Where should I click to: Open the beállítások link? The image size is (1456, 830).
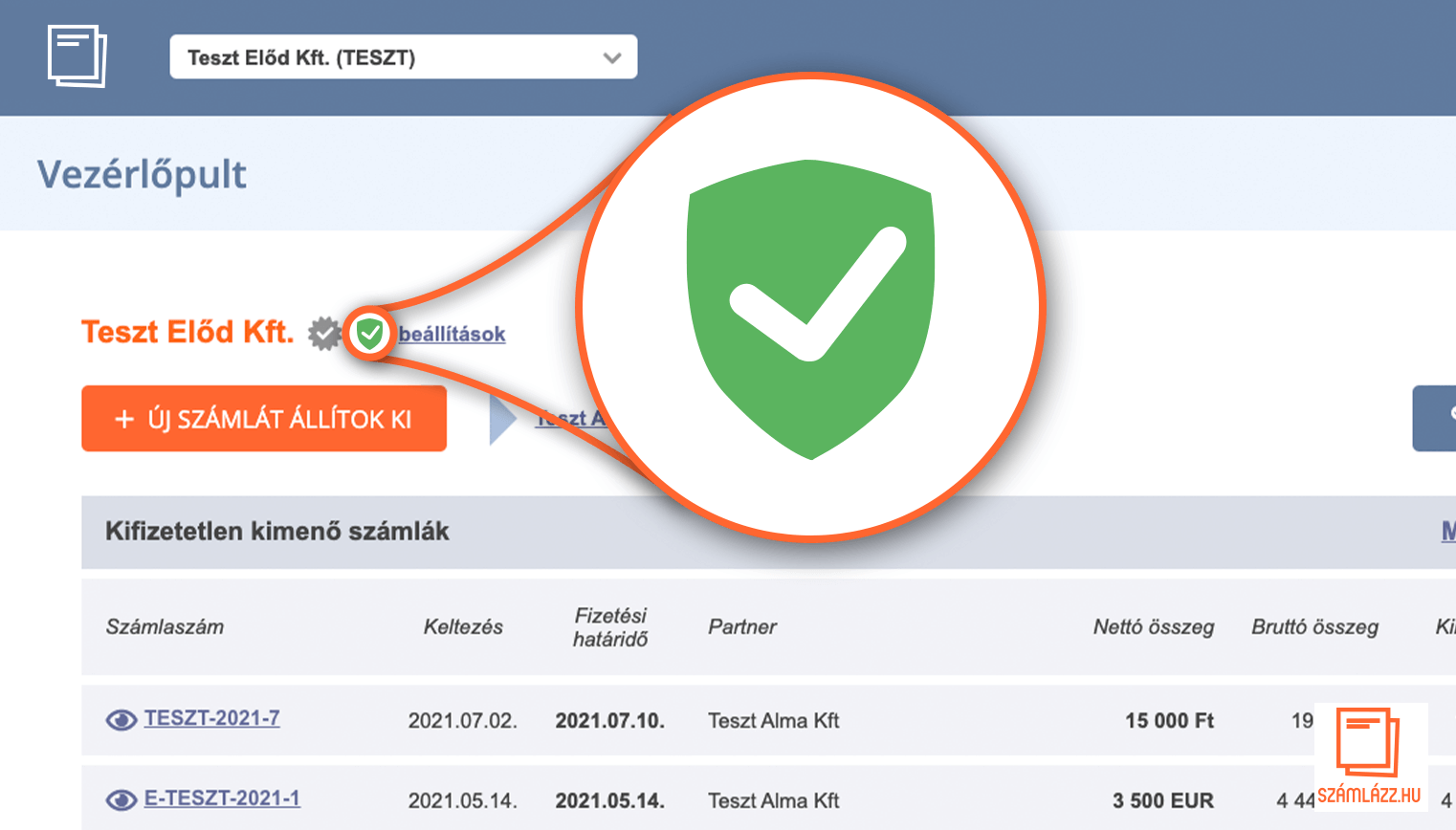tap(452, 334)
